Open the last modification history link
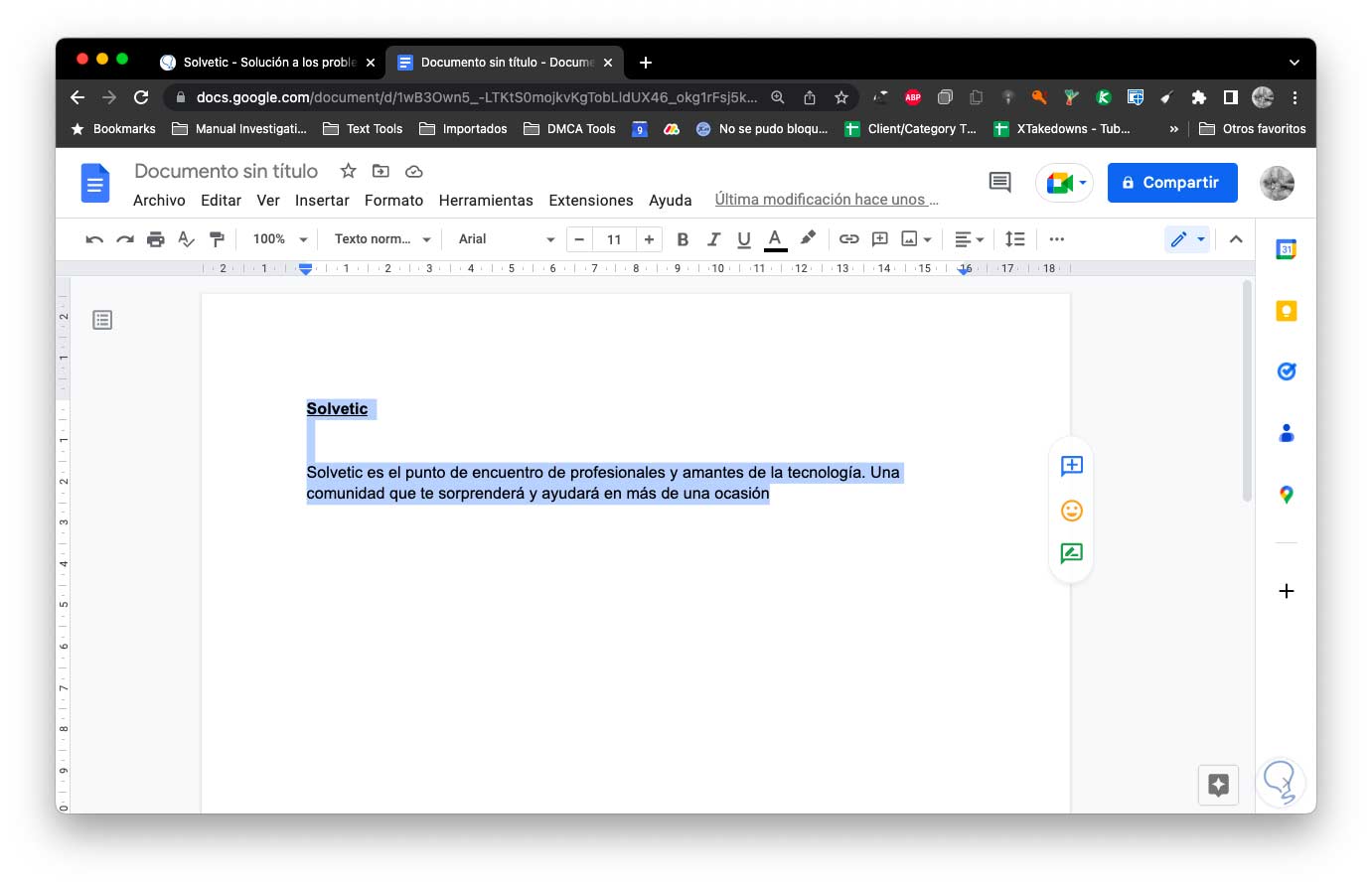 pyautogui.click(x=827, y=200)
